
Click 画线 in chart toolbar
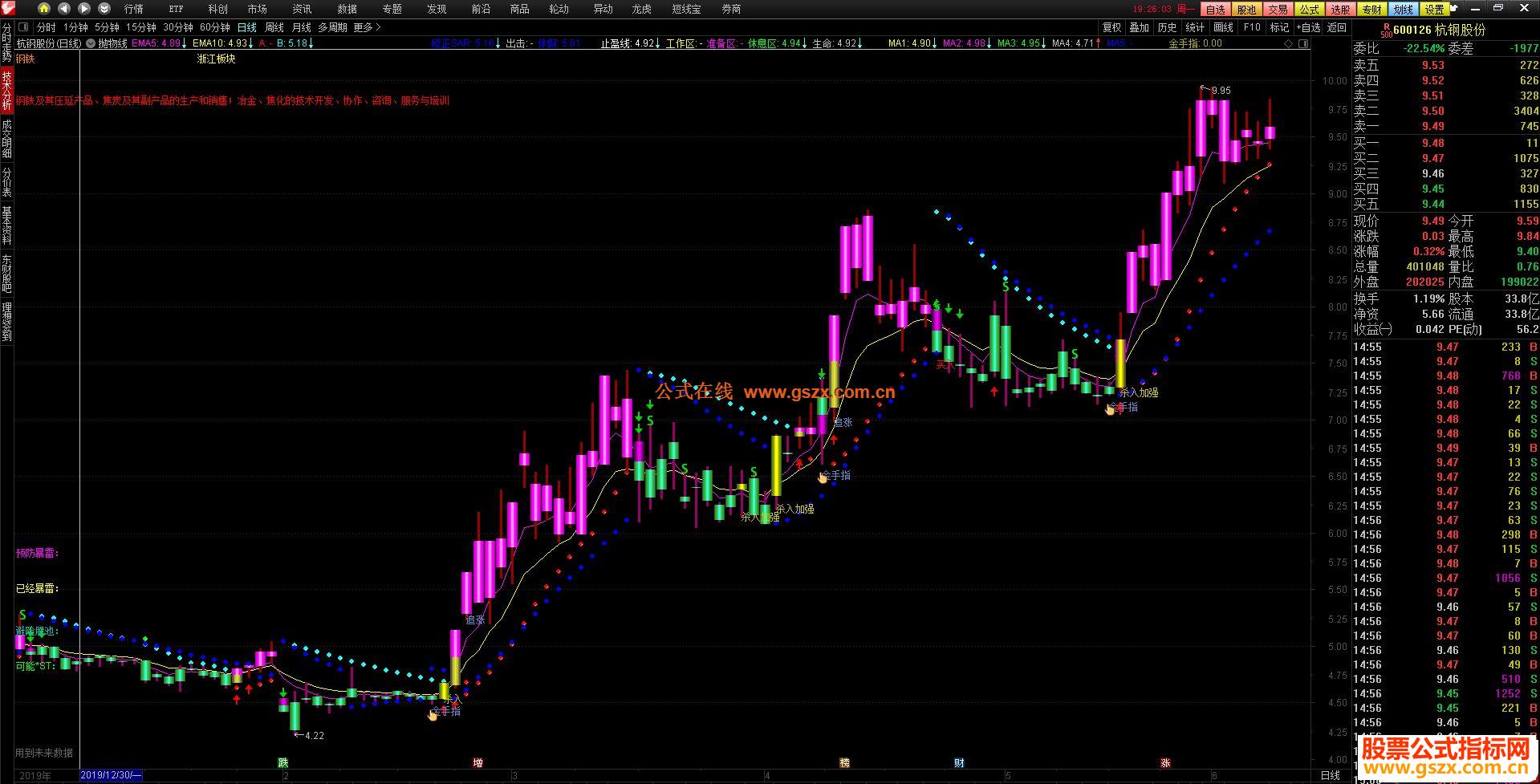[1223, 27]
